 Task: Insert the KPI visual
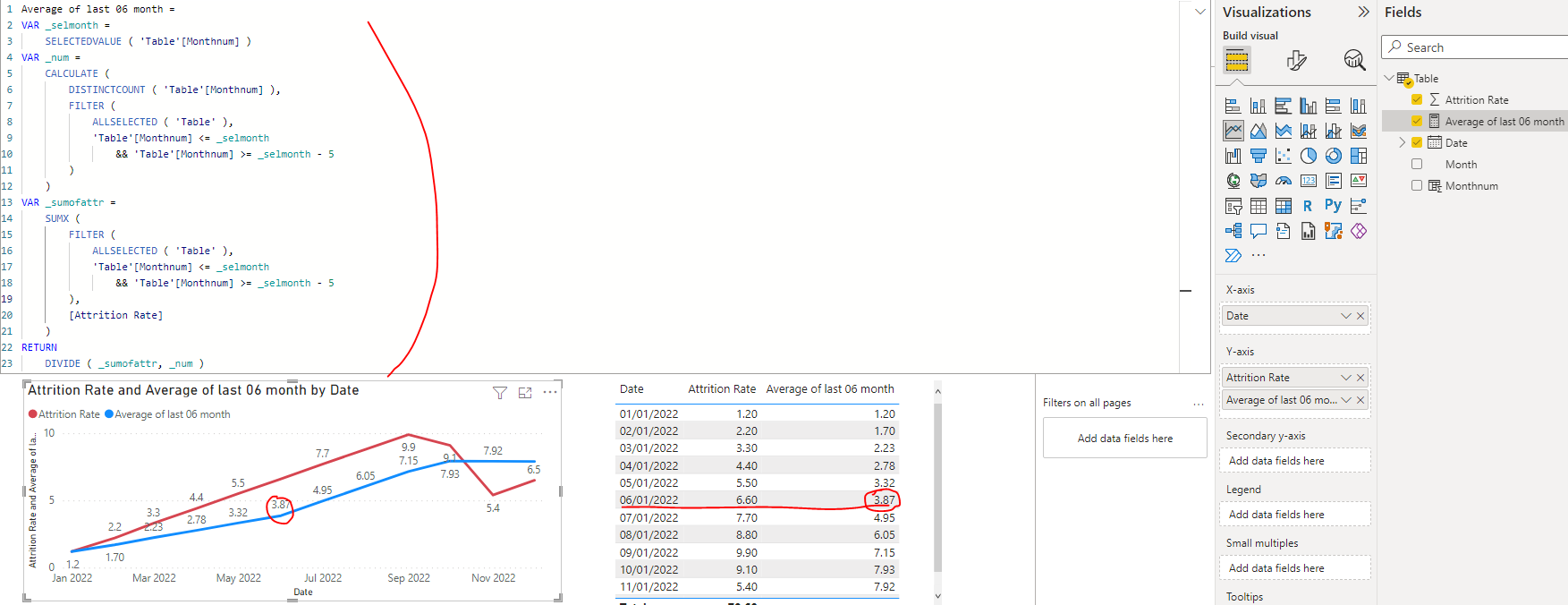point(1359,181)
